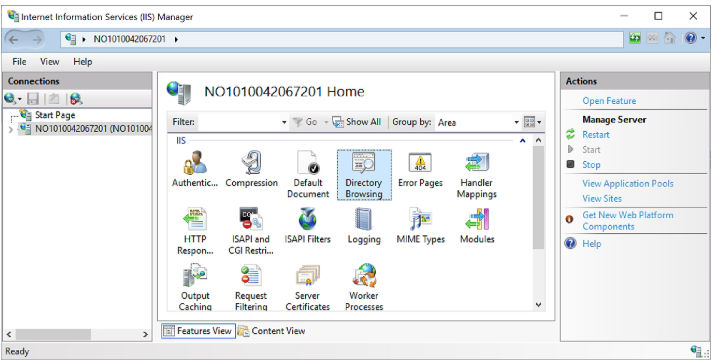Click the Save connections toolbar icon
The image size is (712, 361).
tap(33, 99)
